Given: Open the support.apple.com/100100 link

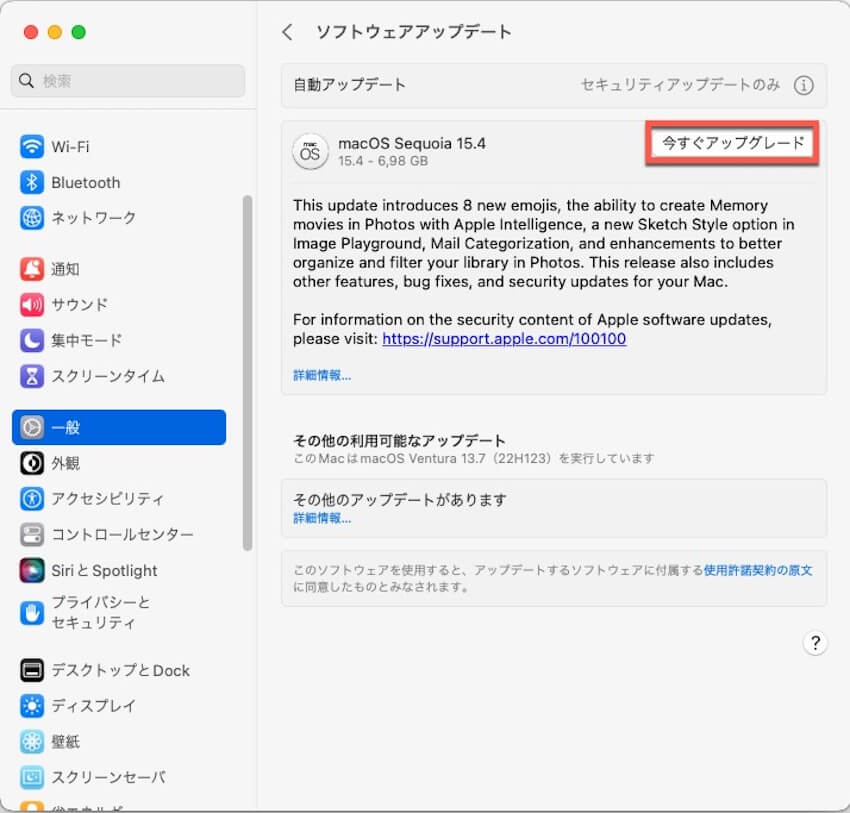Looking at the screenshot, I should click(504, 339).
